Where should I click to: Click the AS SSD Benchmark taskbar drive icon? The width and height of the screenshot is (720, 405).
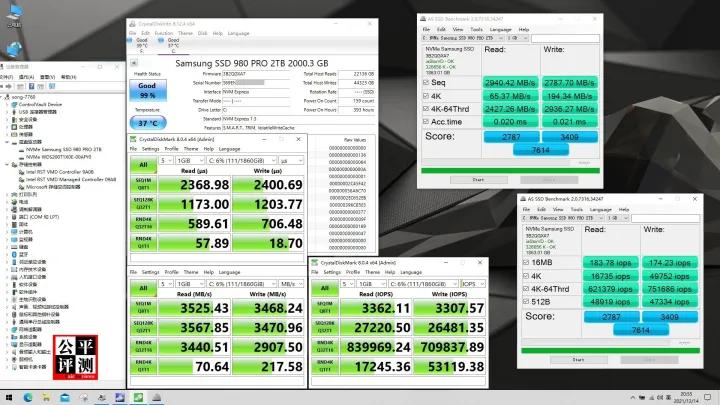tap(156, 398)
